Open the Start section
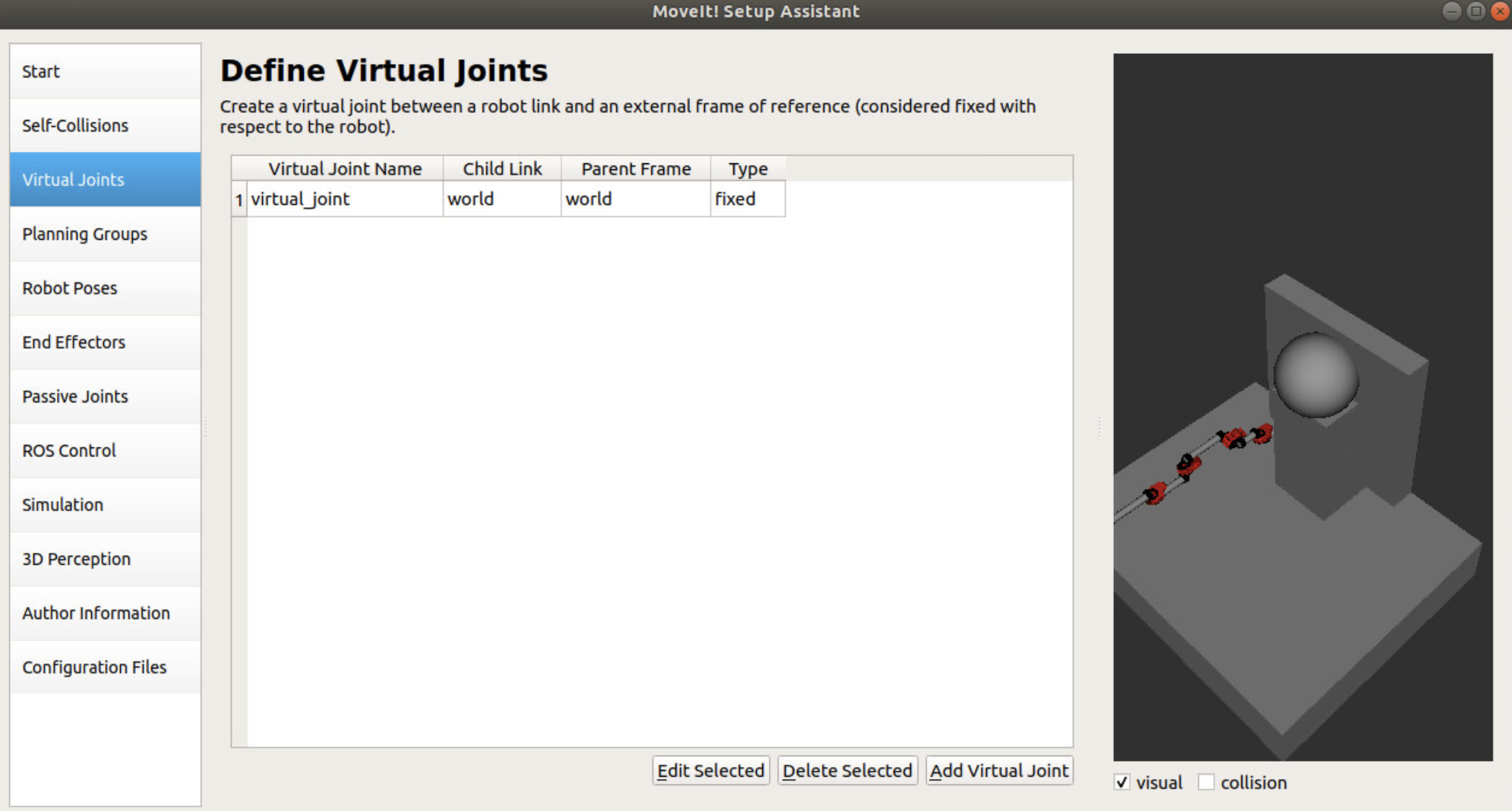The image size is (1512, 811). [x=104, y=71]
